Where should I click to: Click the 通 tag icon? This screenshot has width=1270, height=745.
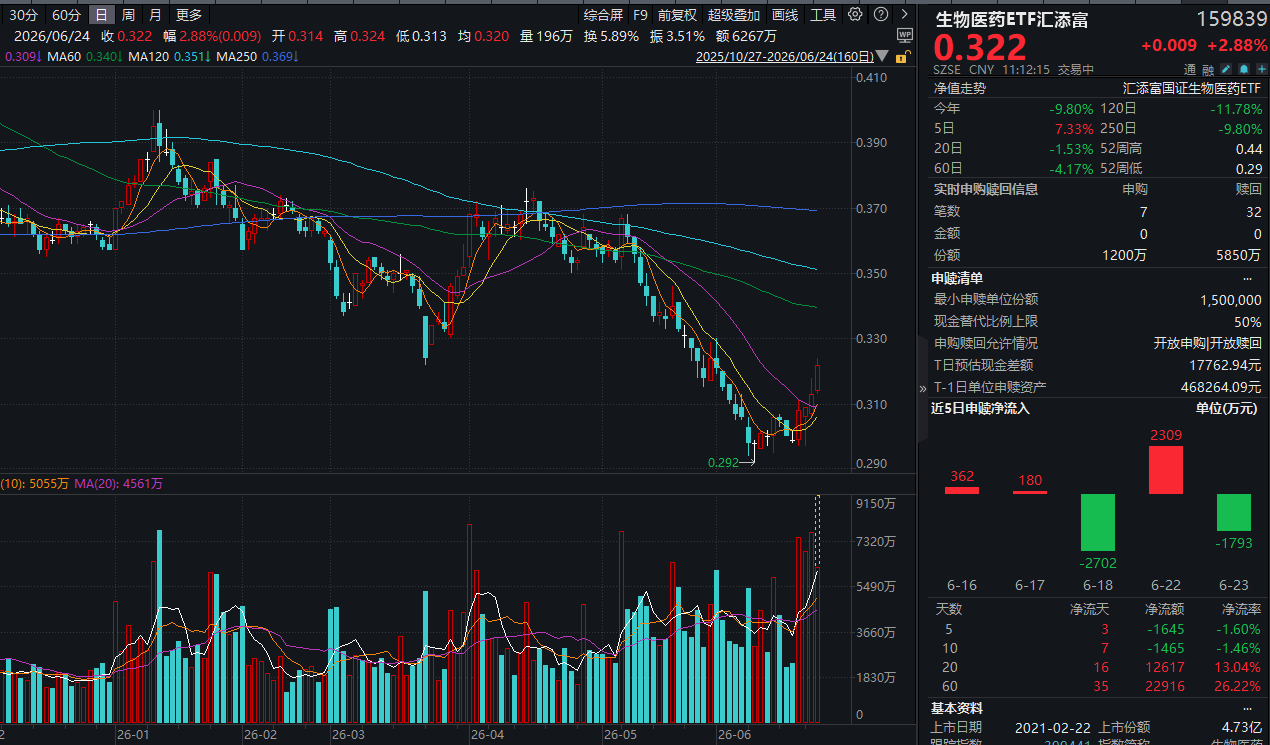(x=1191, y=70)
